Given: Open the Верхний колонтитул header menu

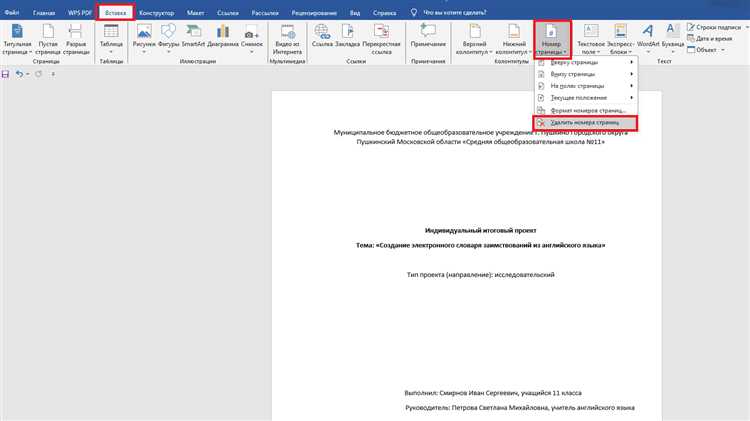Looking at the screenshot, I should point(474,39).
